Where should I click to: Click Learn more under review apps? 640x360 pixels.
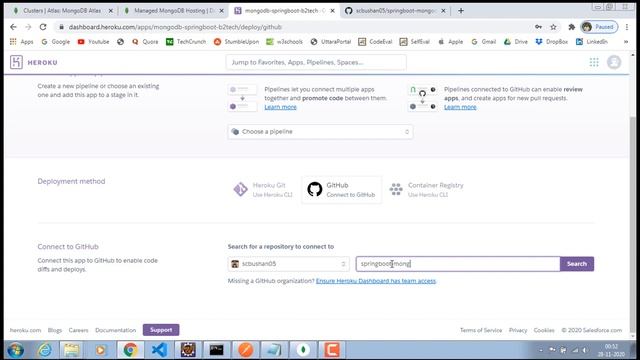(460, 107)
